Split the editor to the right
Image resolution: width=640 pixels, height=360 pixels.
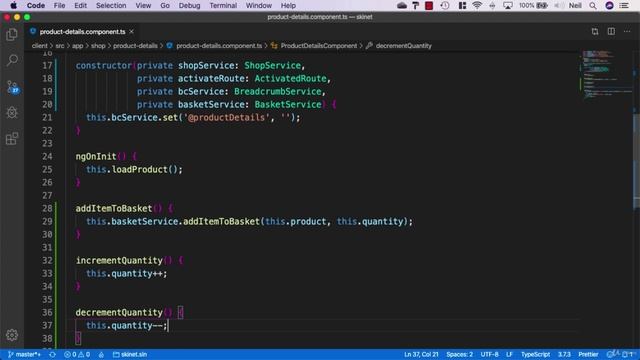point(611,31)
